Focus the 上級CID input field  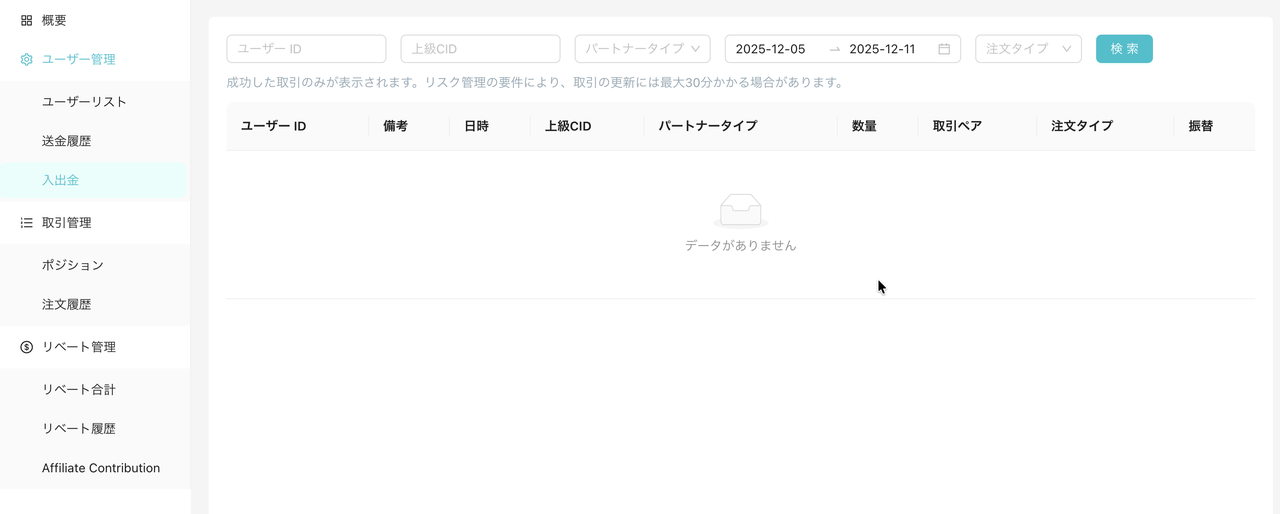480,49
